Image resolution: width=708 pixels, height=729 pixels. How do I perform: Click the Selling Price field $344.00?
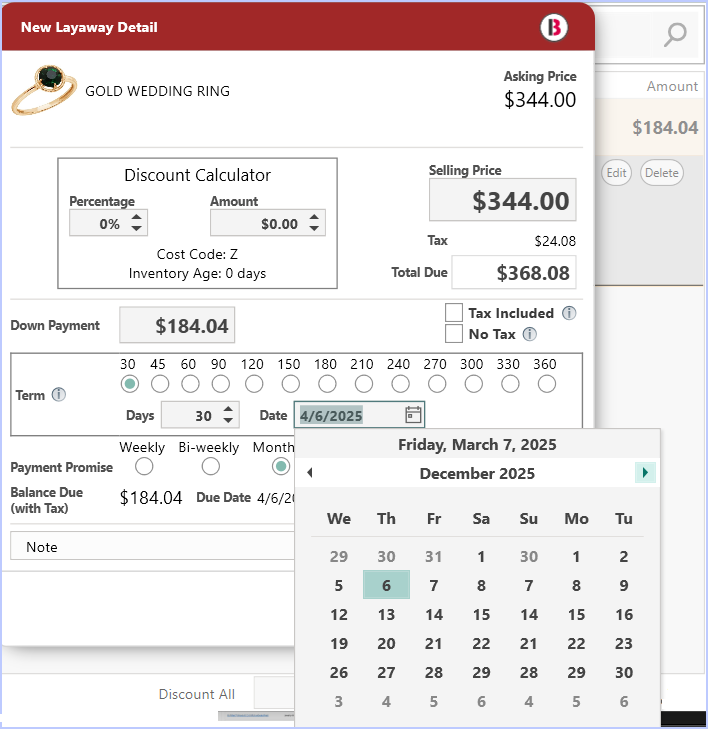point(503,200)
